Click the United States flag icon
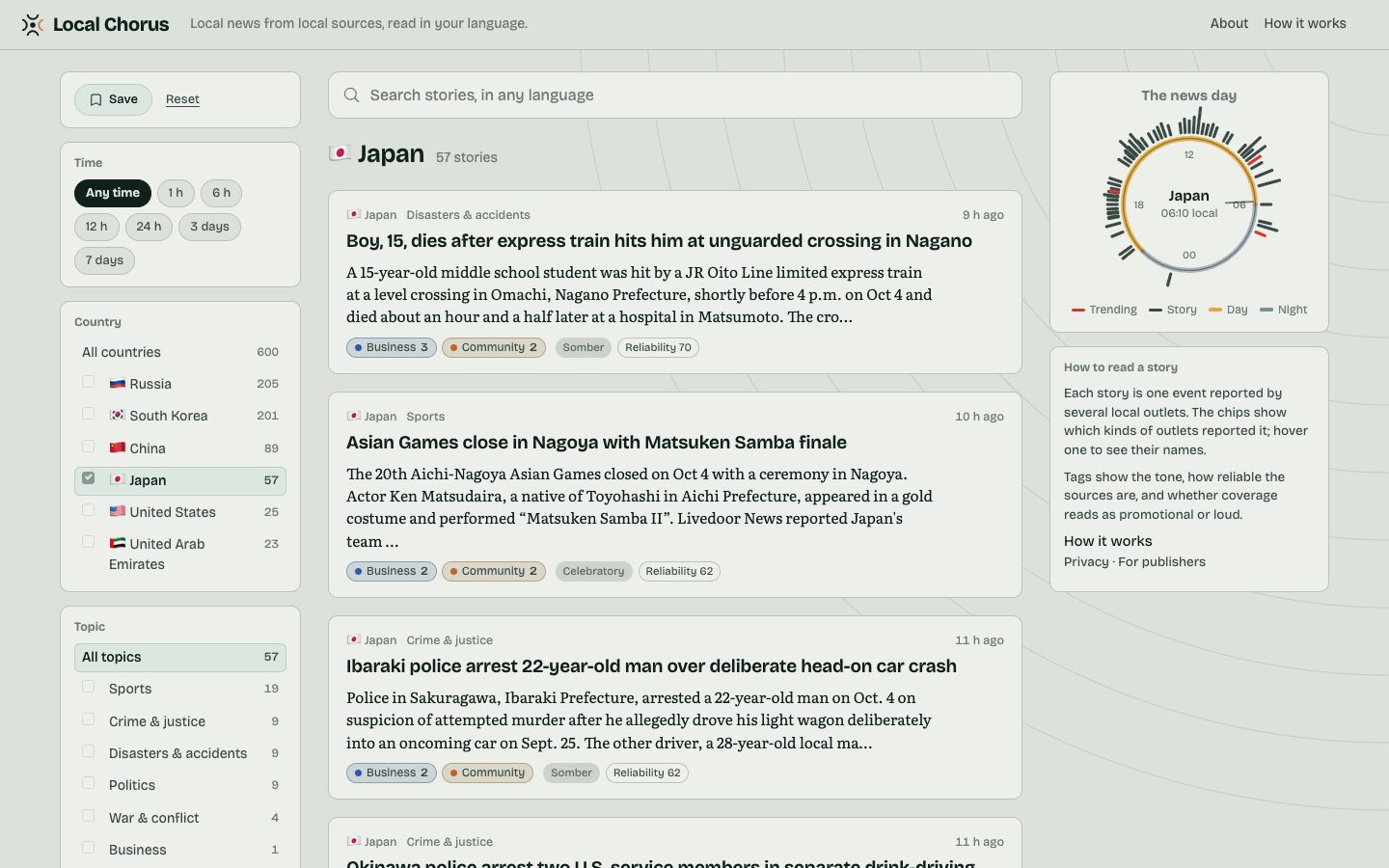 [118, 512]
